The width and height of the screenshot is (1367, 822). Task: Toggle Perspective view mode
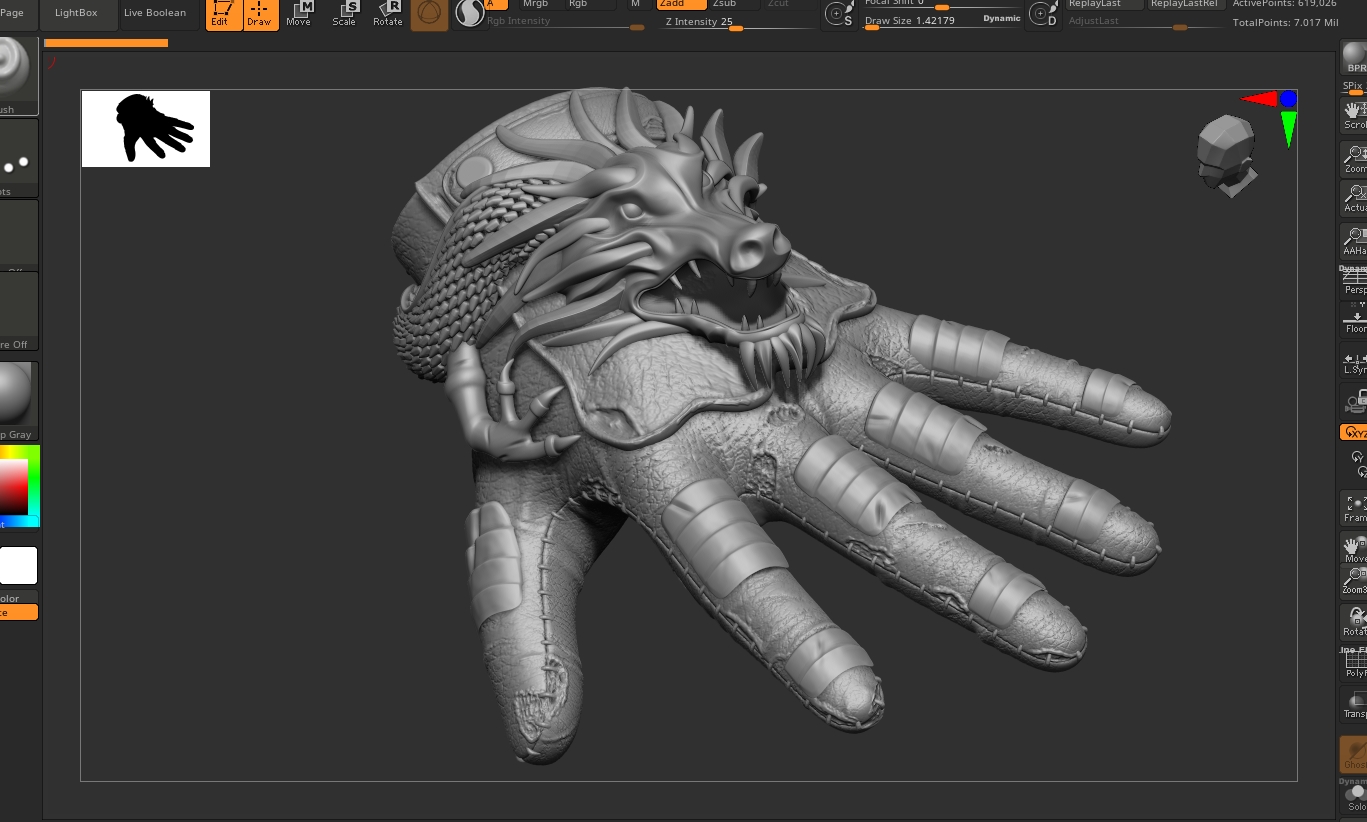(1355, 282)
